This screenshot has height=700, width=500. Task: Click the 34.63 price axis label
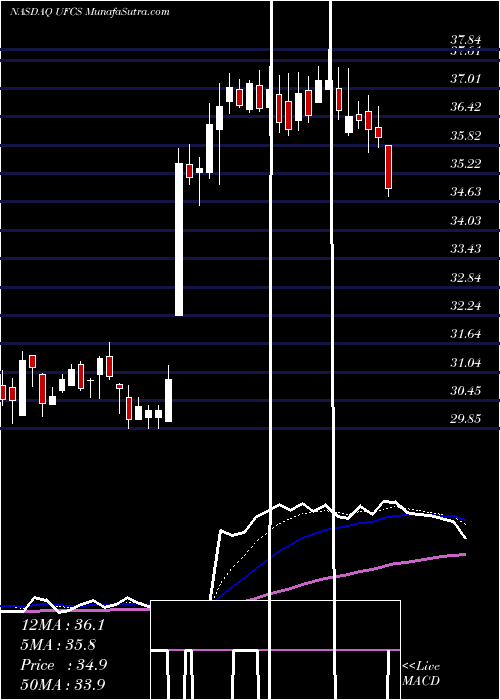[466, 192]
